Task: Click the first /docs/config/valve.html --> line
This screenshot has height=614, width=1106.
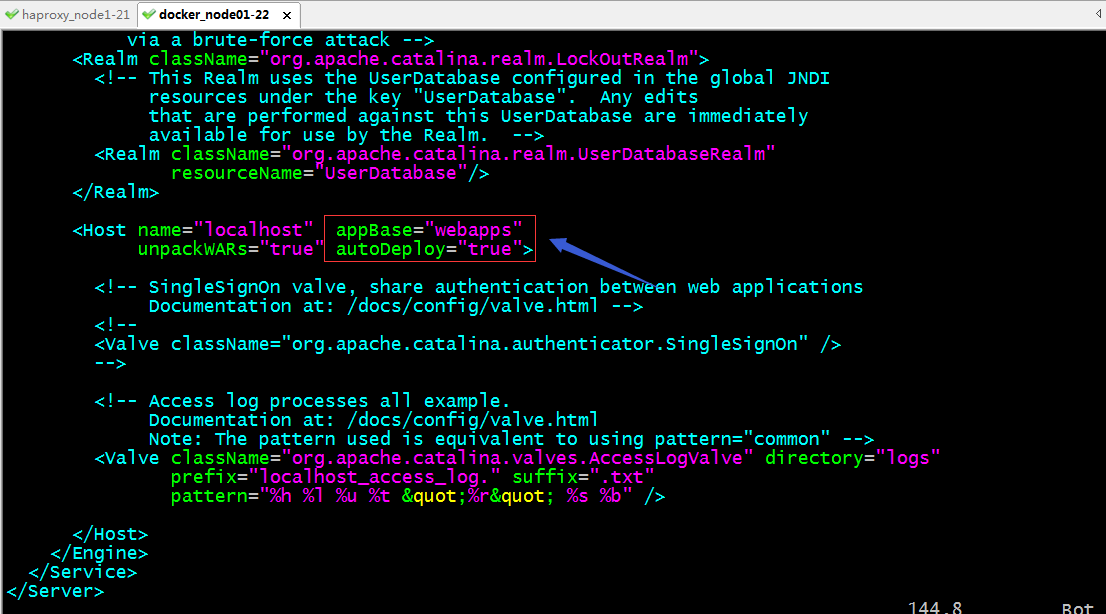Action: [396, 306]
